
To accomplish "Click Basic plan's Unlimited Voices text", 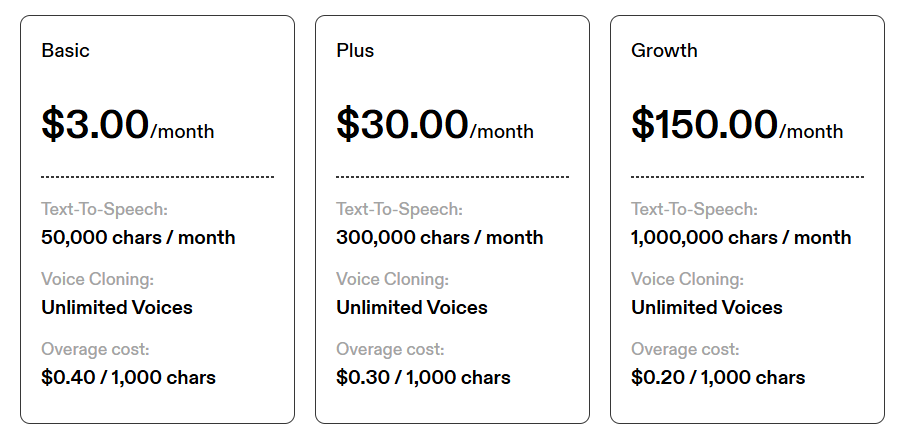I will pyautogui.click(x=116, y=307).
